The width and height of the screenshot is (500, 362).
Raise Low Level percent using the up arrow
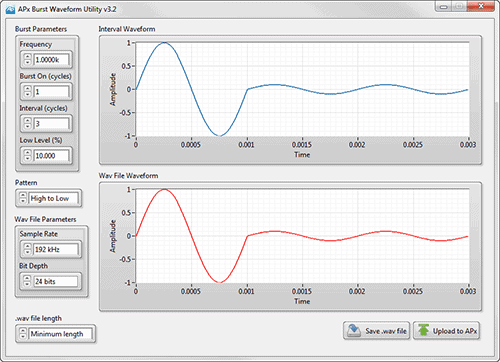click(28, 153)
